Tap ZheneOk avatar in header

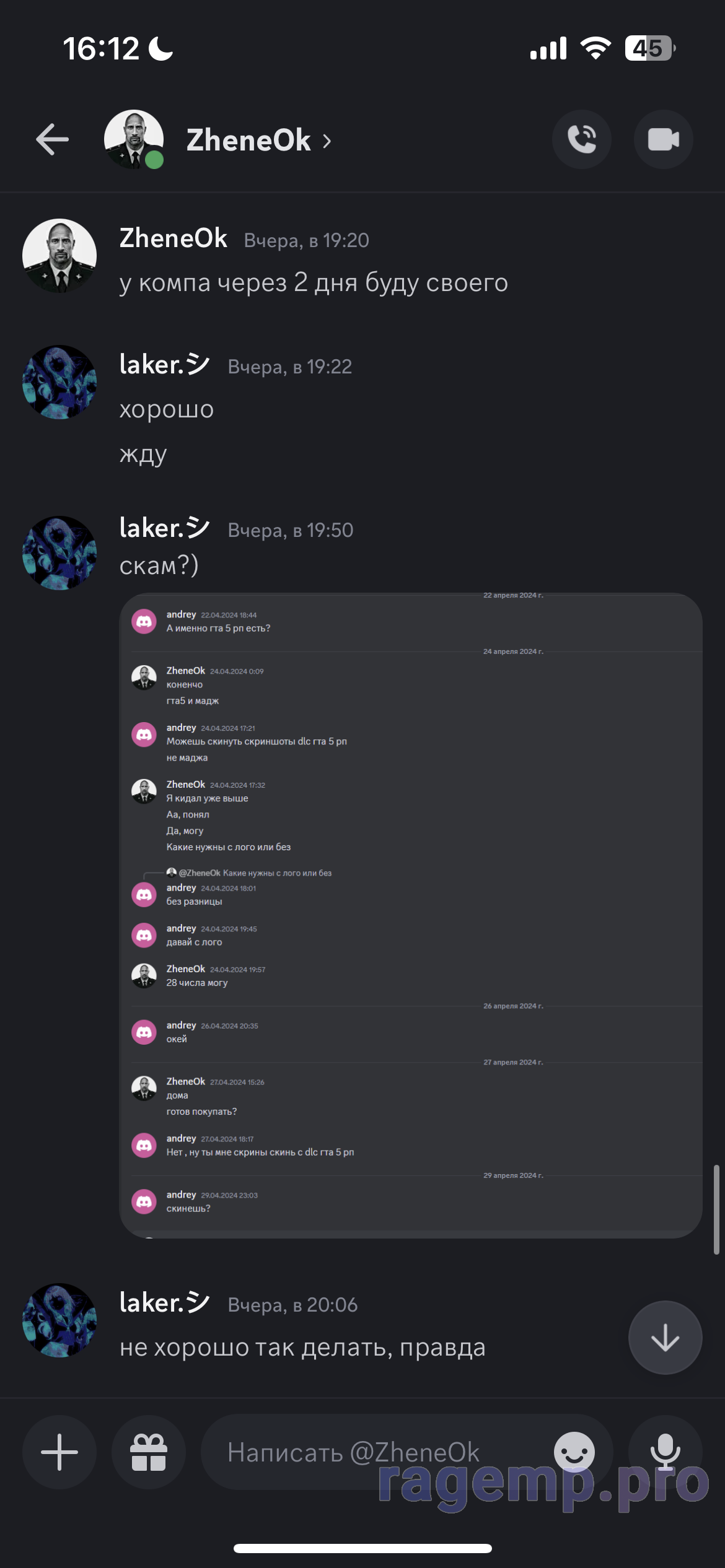(x=134, y=139)
